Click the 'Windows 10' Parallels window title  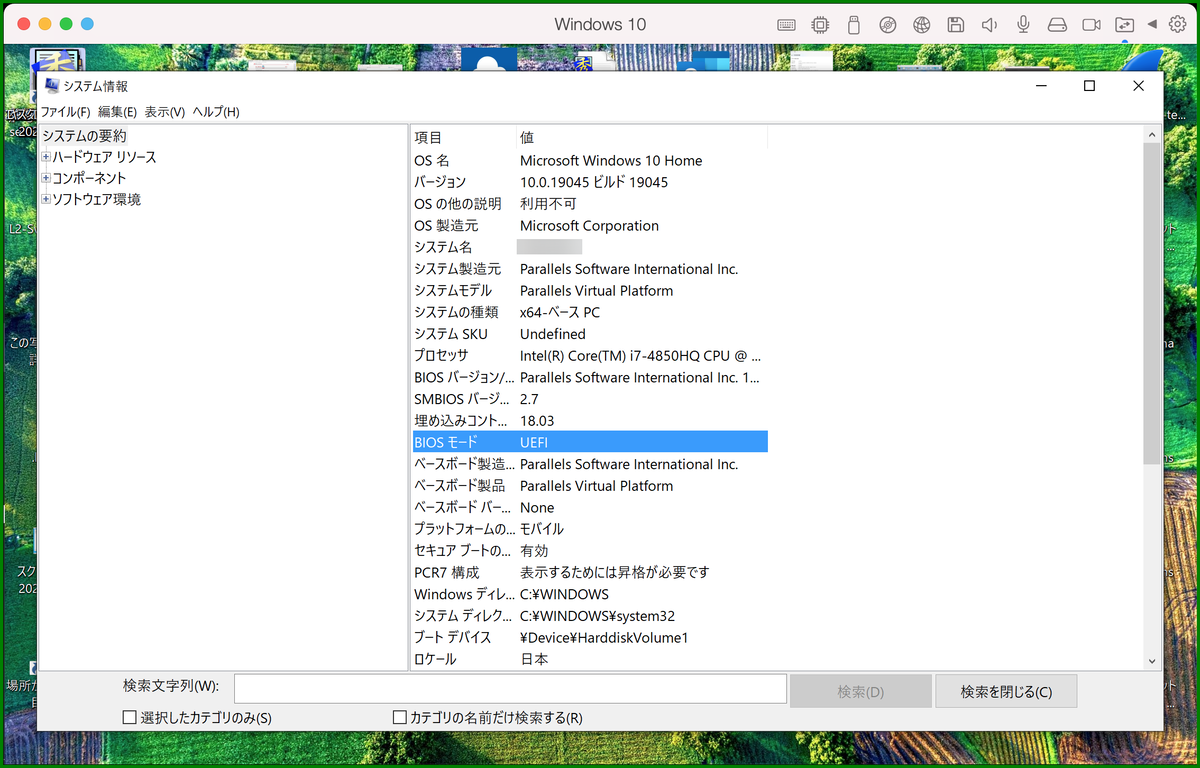600,24
